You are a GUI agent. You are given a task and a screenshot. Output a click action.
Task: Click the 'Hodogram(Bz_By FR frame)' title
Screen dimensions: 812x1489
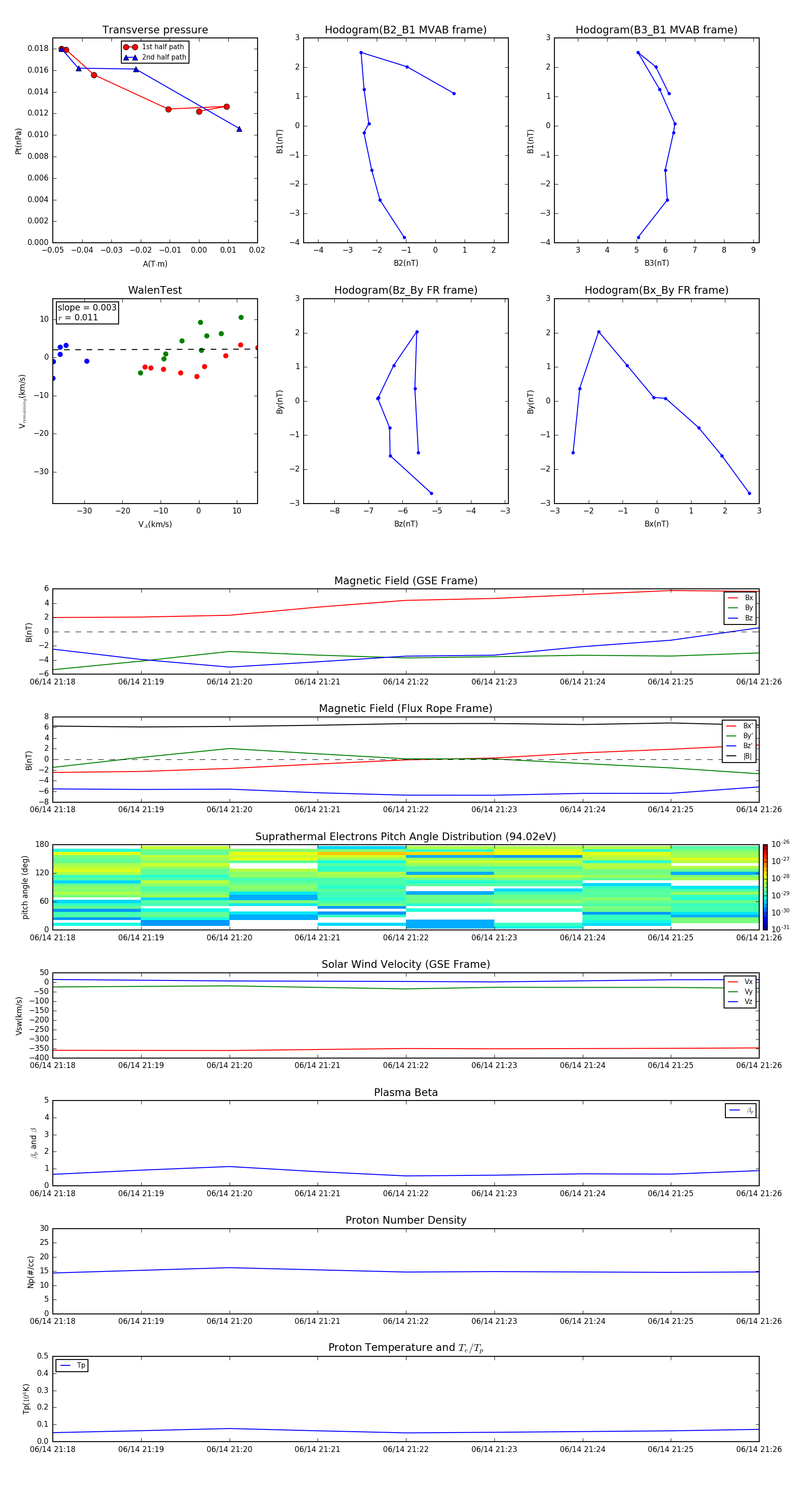click(406, 290)
